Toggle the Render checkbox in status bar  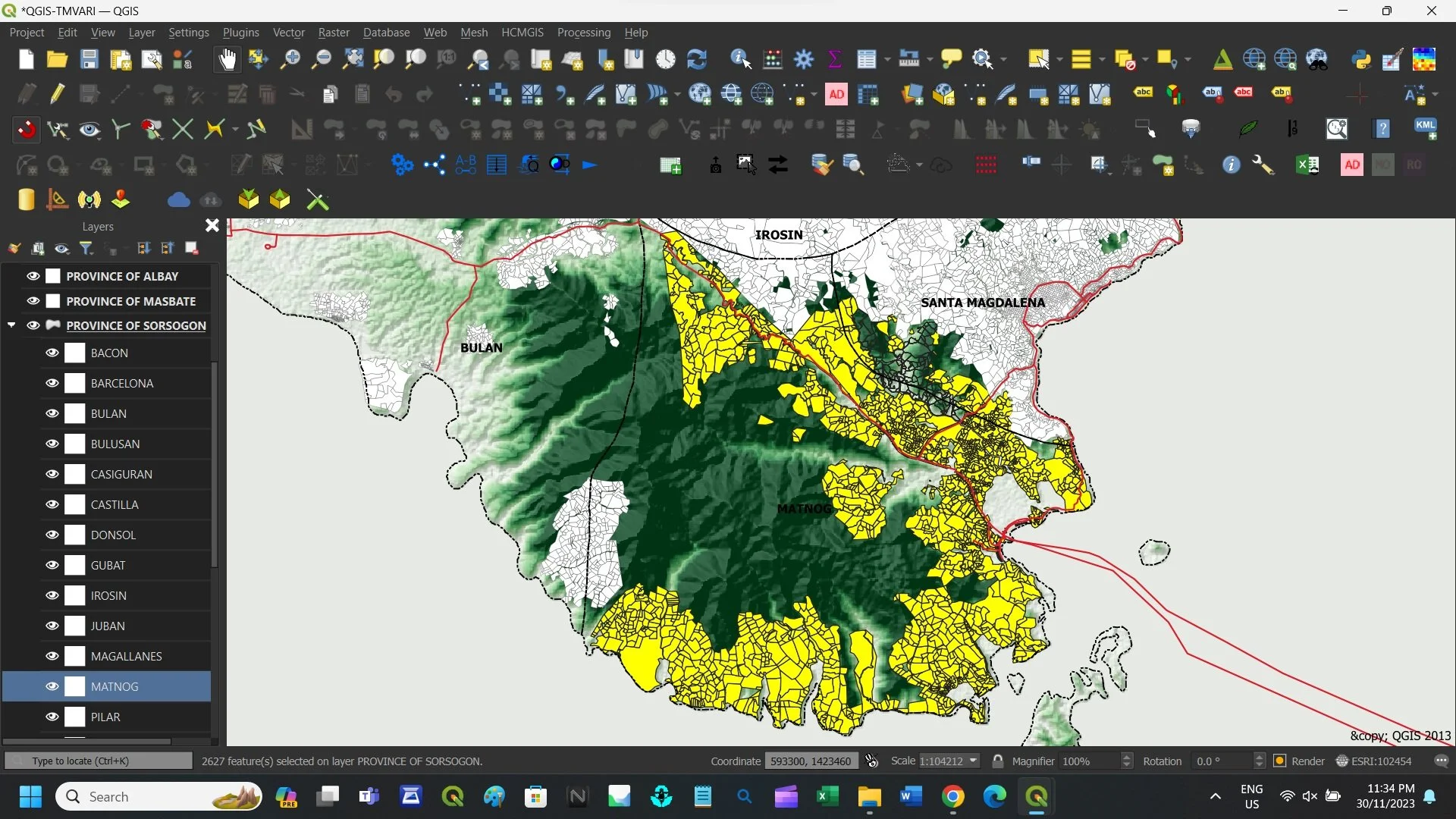(x=1280, y=761)
